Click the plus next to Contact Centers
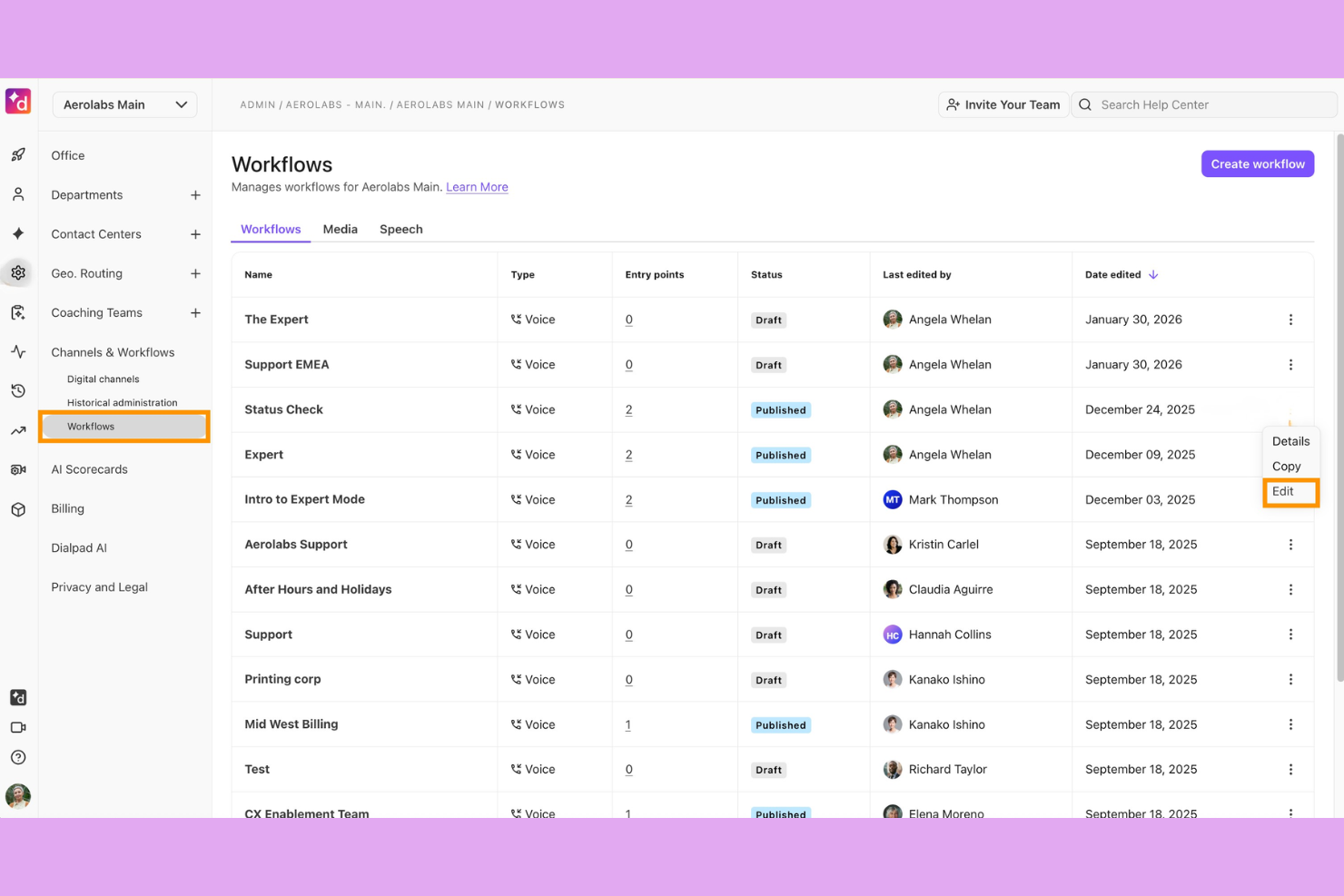 coord(195,234)
